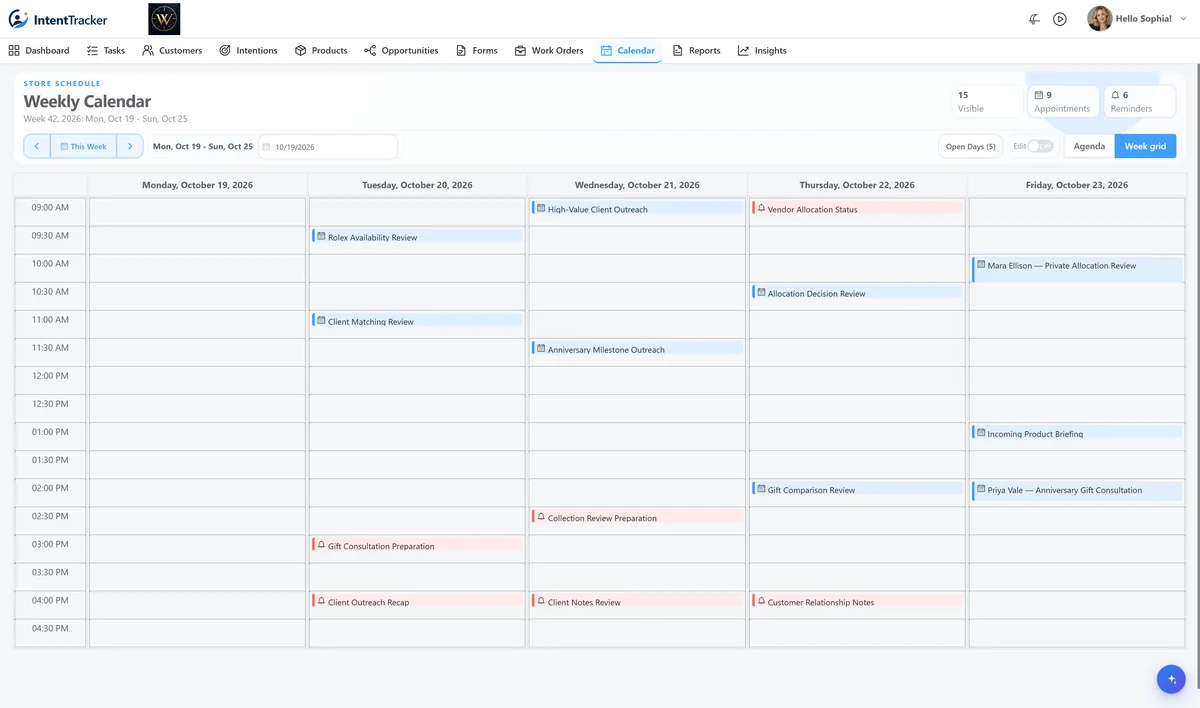Screen dimensions: 1200x708
Task: Click the Work Orders briefcase icon
Action: [x=520, y=50]
